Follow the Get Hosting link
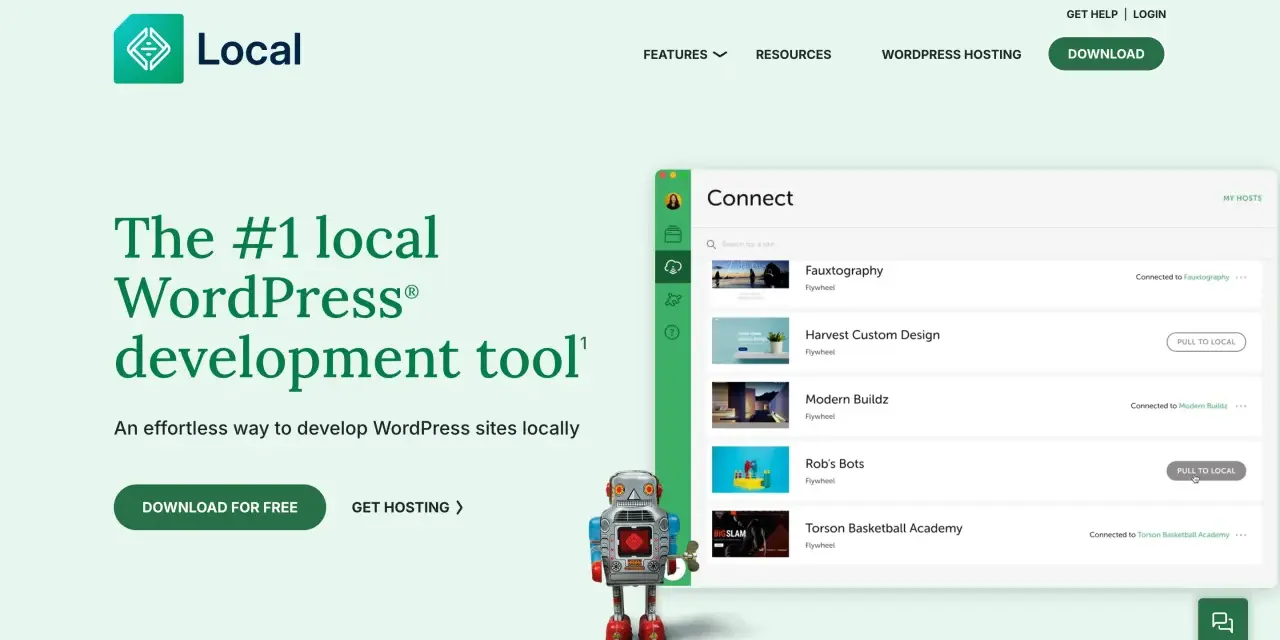This screenshot has width=1280, height=640. (408, 507)
